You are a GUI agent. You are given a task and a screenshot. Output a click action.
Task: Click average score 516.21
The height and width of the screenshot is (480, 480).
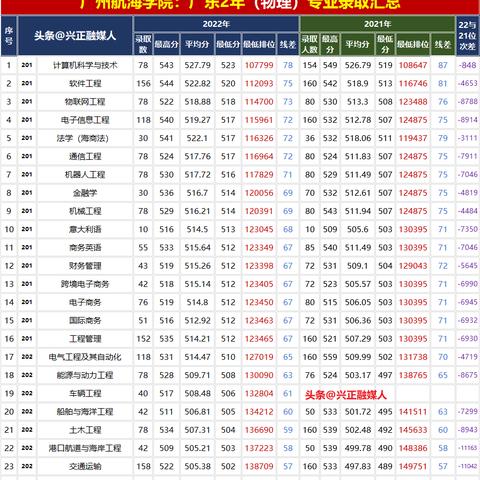(x=197, y=211)
